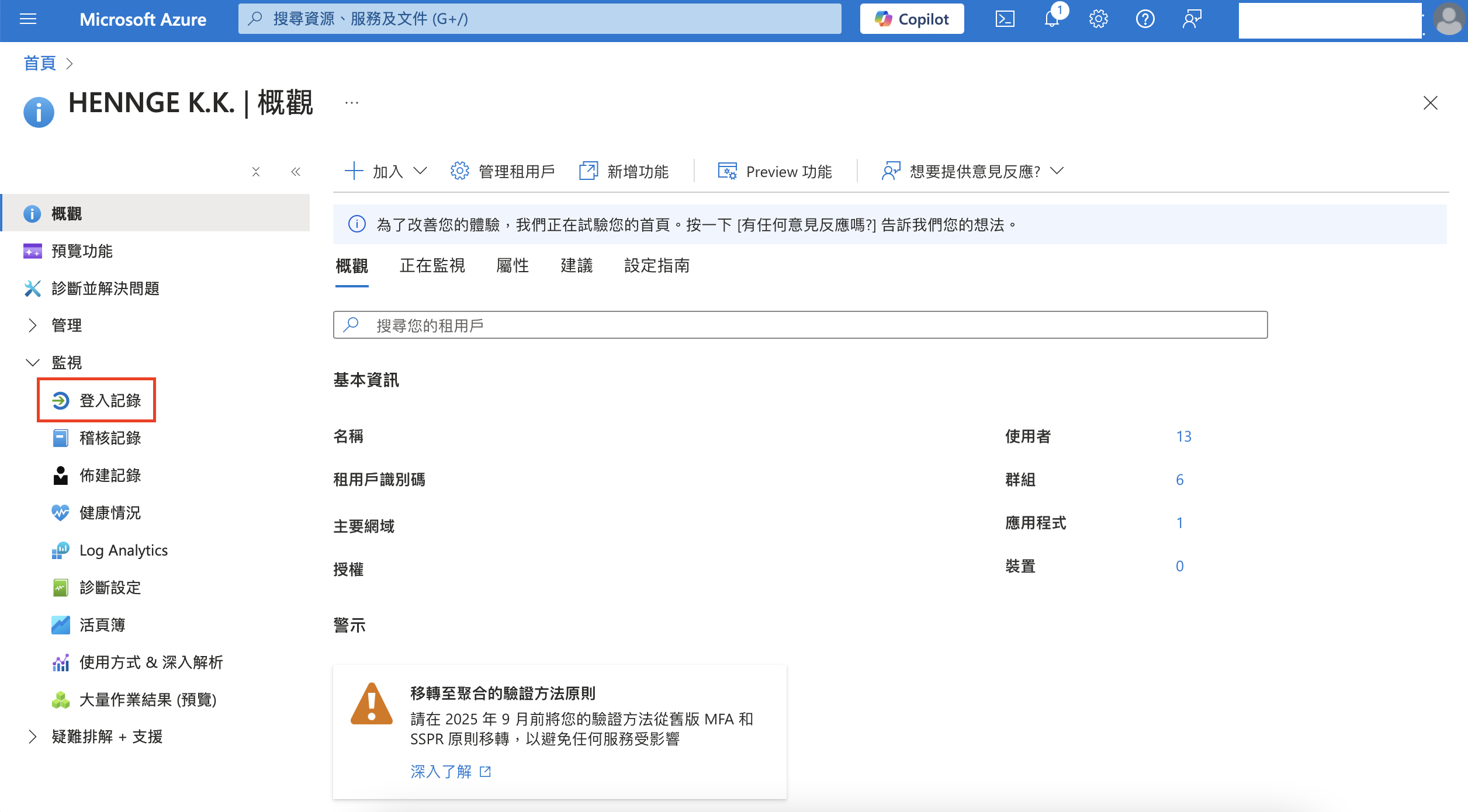Close the HENNGE K.K. blade

(x=1430, y=103)
